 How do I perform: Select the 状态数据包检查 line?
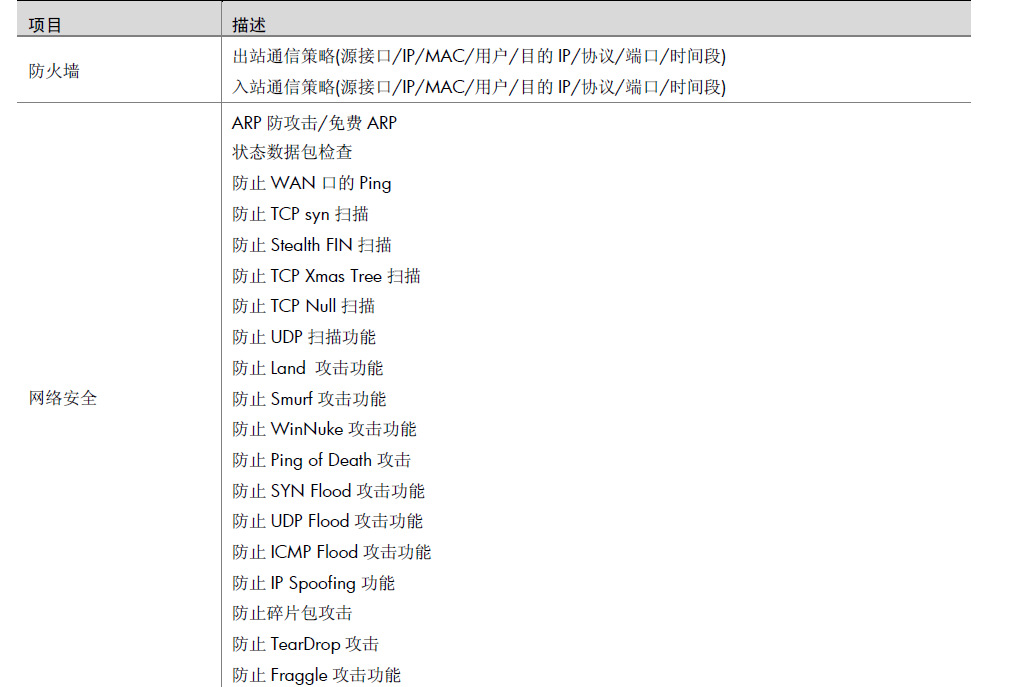coord(292,152)
